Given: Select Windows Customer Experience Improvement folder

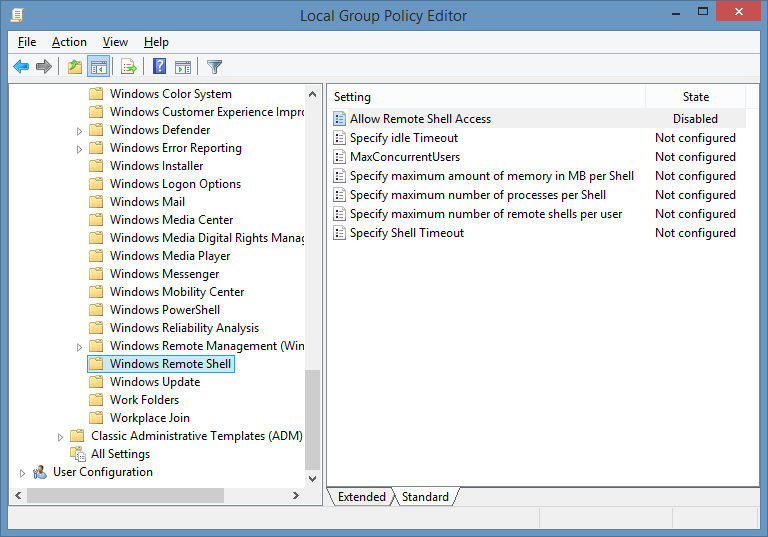Looking at the screenshot, I should point(207,112).
